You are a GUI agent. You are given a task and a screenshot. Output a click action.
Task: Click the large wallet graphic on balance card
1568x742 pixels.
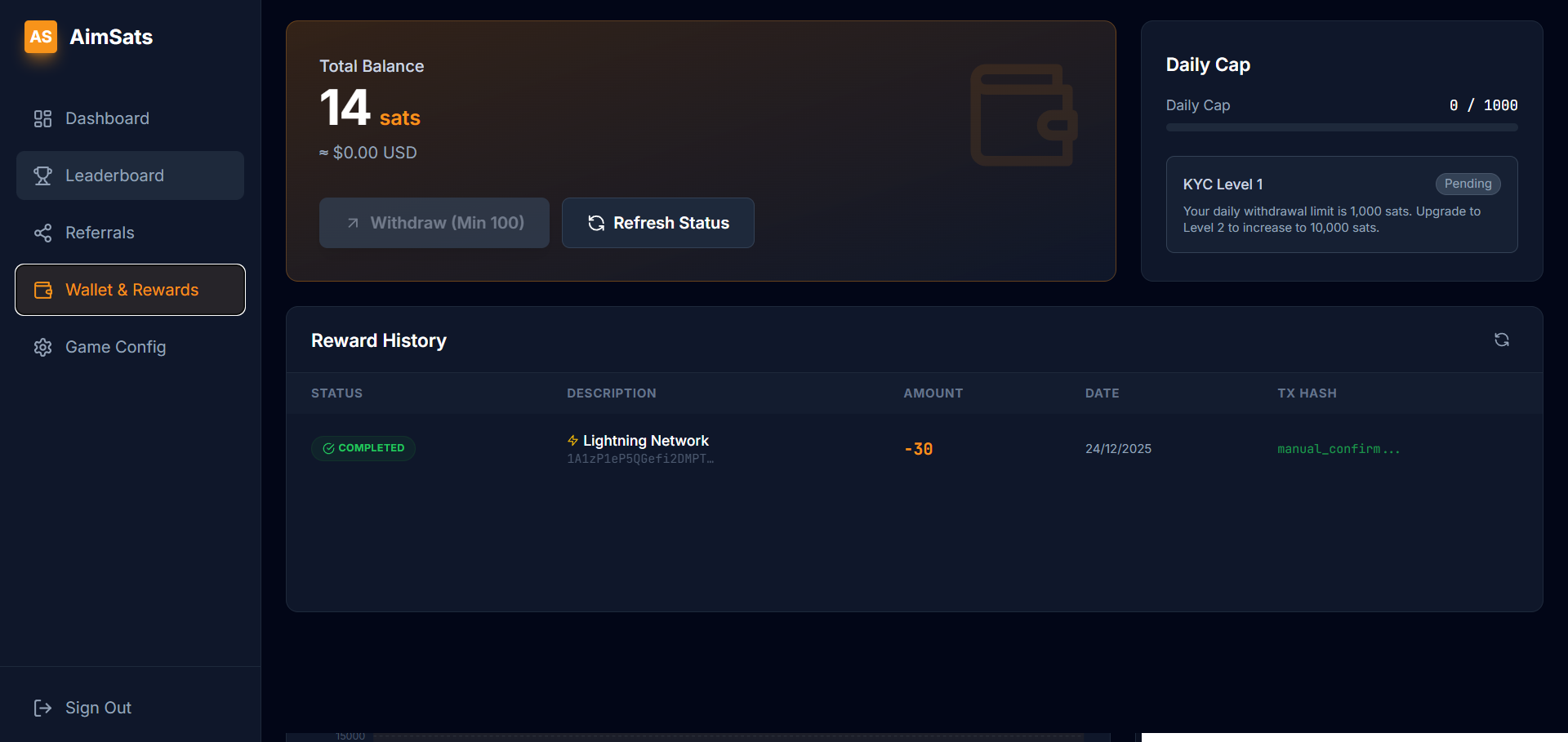click(x=1022, y=115)
